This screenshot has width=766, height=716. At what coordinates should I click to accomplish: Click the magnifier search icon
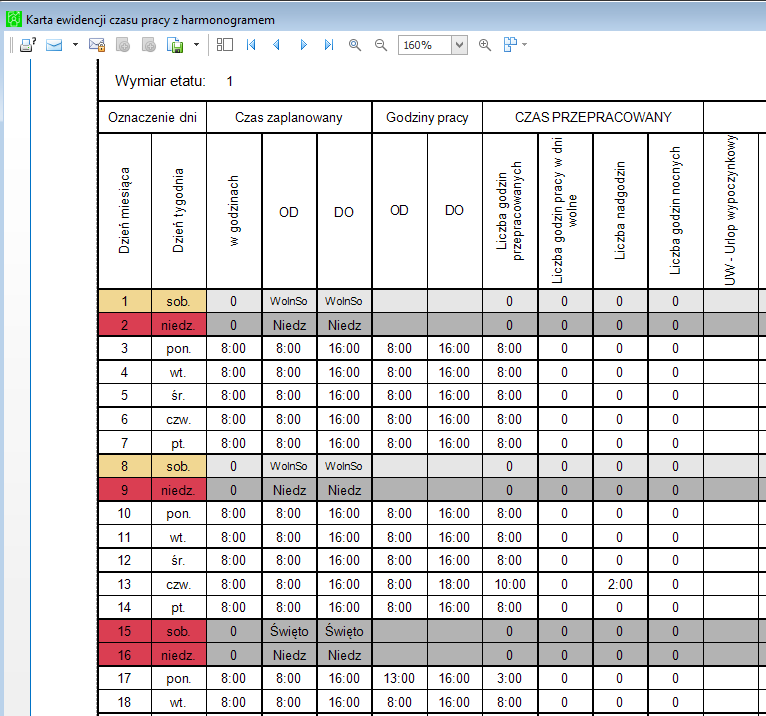pos(355,45)
